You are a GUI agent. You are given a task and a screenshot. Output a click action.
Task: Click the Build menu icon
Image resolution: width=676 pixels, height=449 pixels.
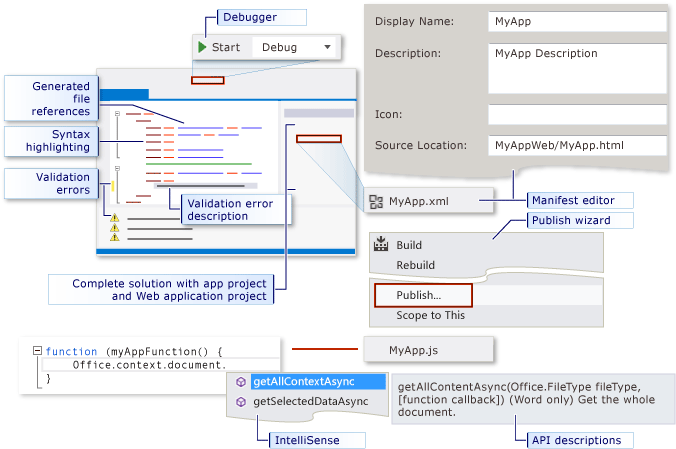click(x=381, y=245)
